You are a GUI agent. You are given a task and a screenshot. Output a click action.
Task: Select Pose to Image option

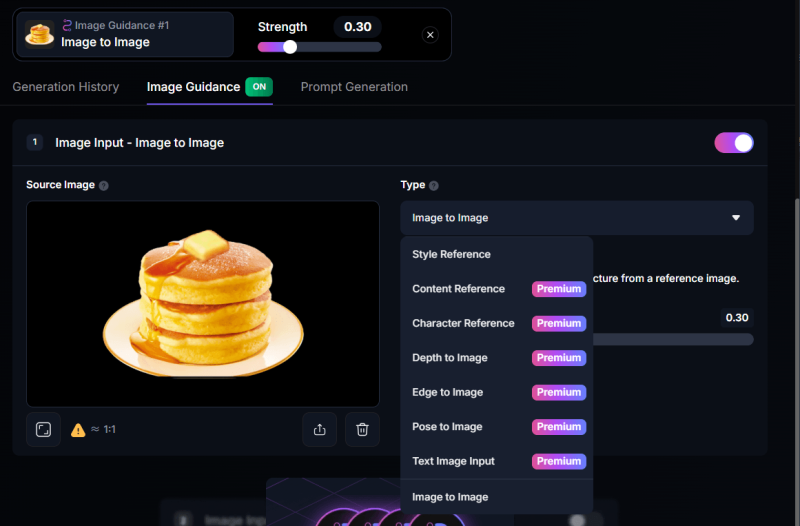click(x=447, y=427)
